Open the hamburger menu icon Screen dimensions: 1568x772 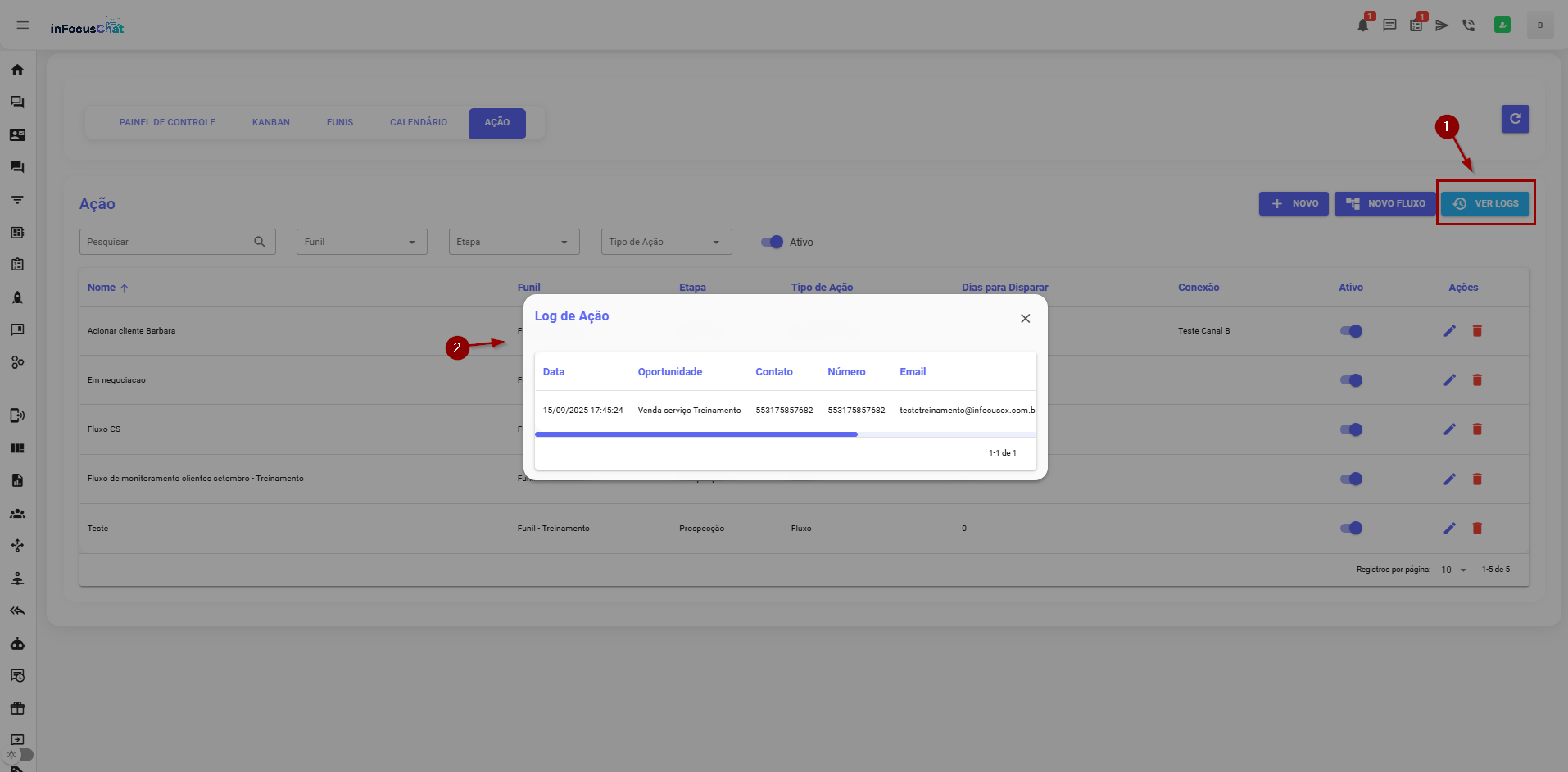[23, 25]
